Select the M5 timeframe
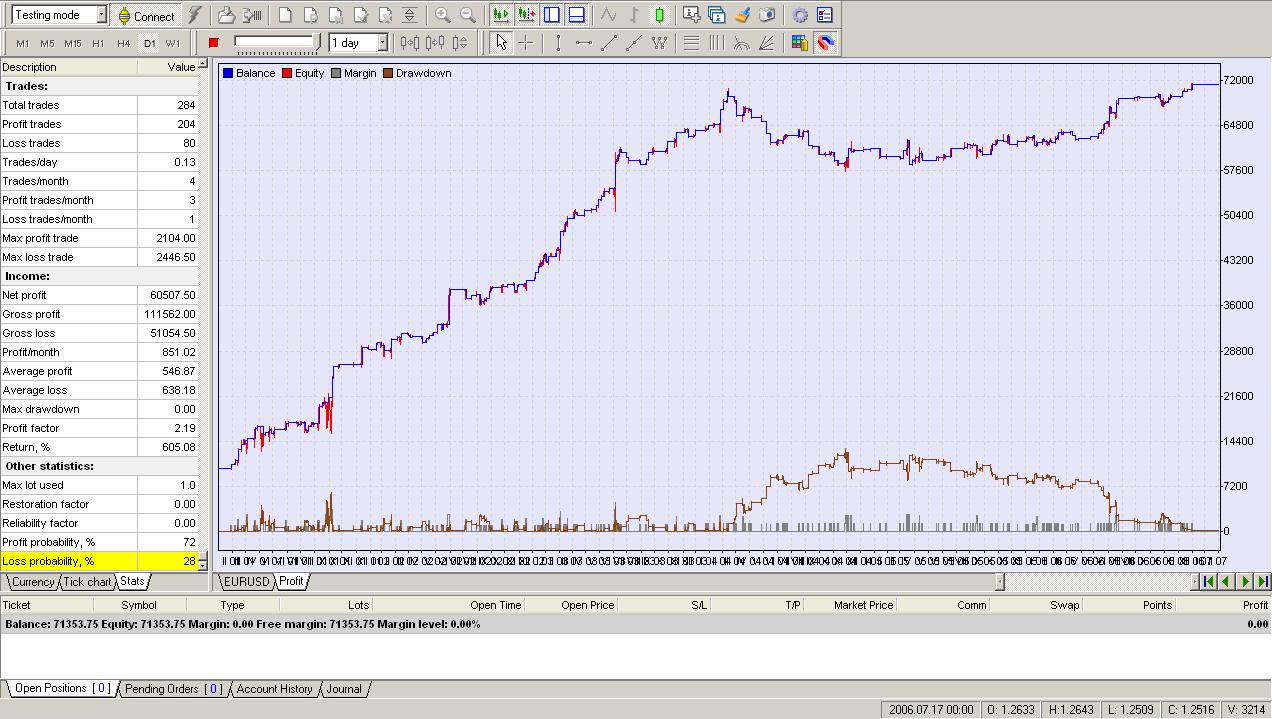 47,43
